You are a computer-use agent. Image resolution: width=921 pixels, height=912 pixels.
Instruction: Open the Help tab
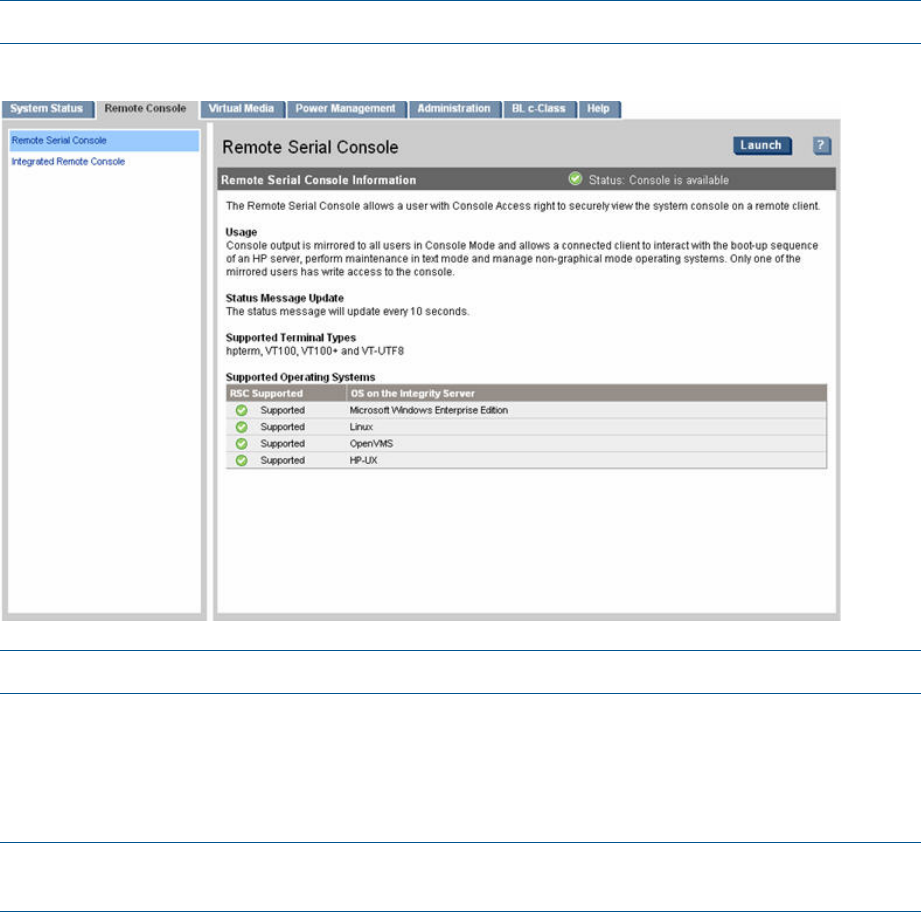point(600,108)
